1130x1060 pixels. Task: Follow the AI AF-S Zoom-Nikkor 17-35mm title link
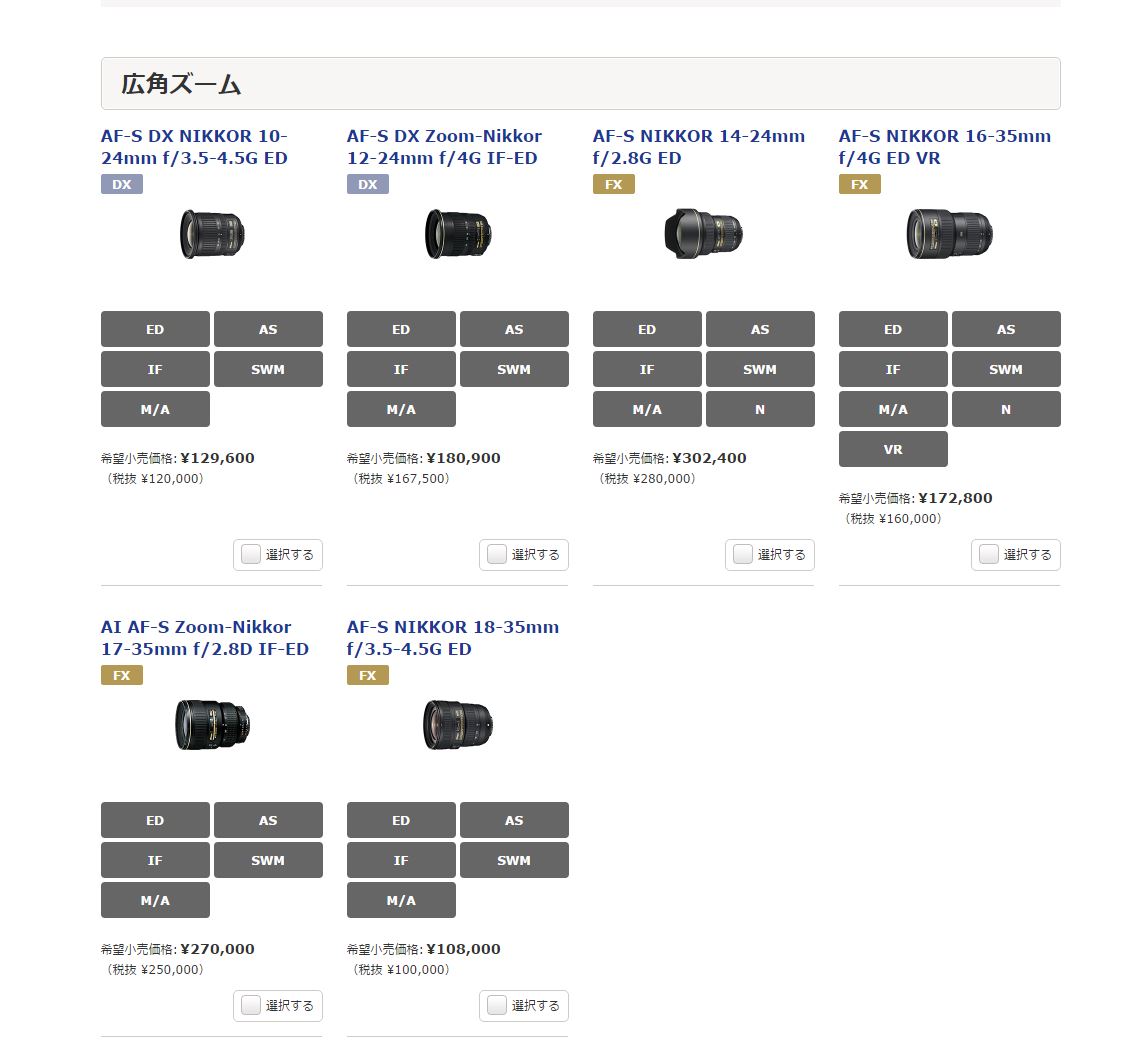pyautogui.click(x=205, y=638)
